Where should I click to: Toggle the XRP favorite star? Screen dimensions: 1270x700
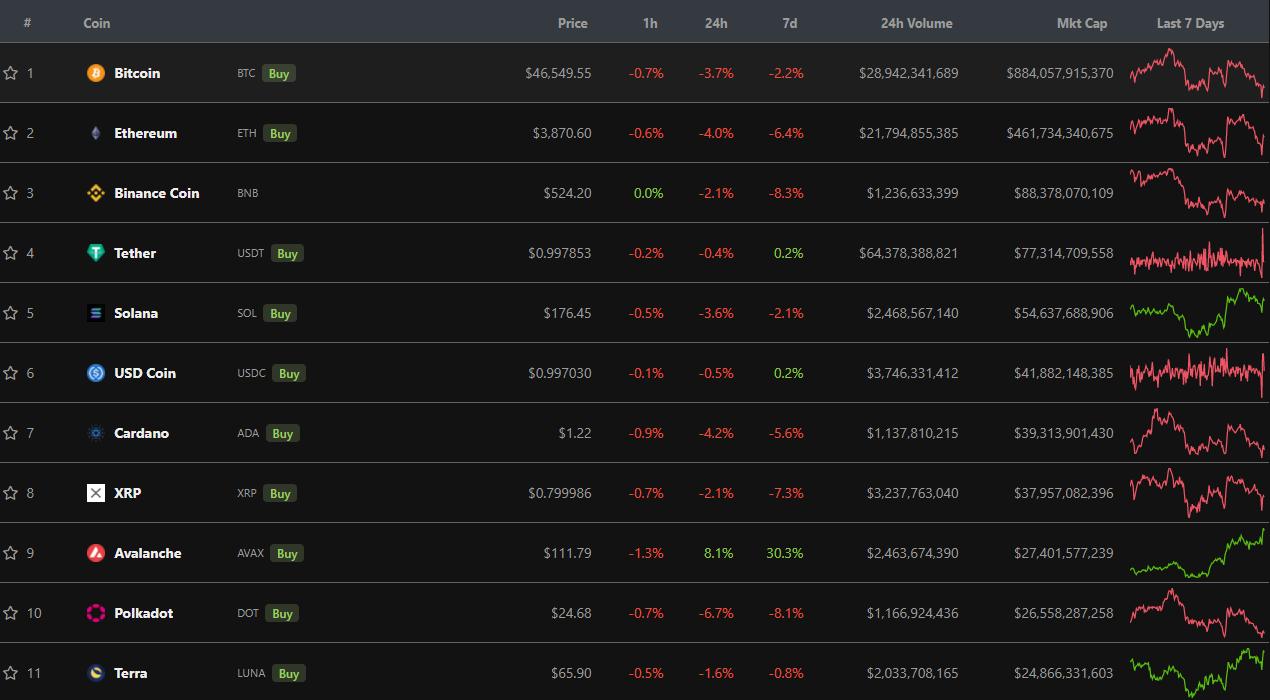coord(10,493)
